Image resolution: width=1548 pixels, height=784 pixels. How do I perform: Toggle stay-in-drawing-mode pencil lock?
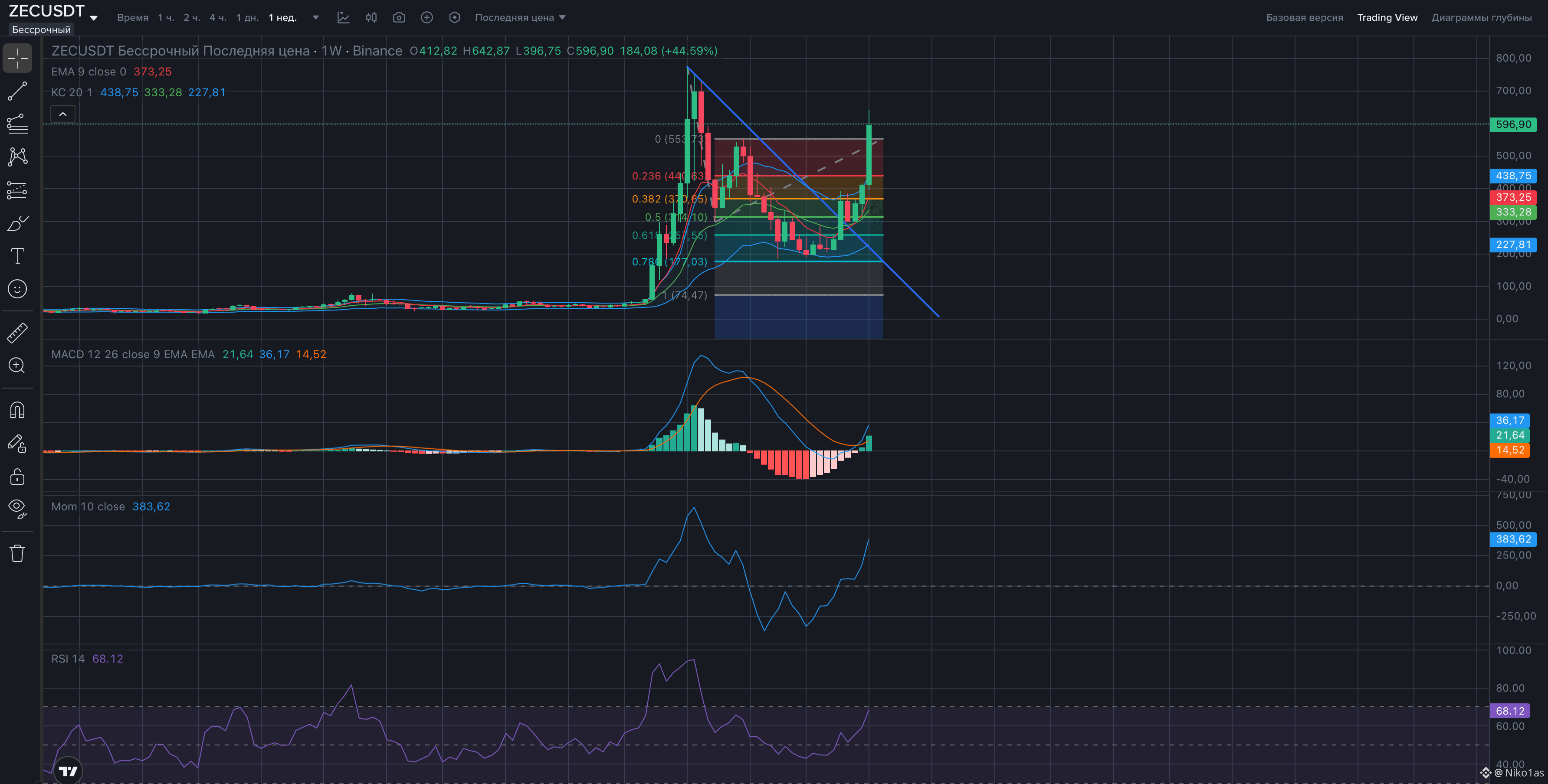point(17,444)
